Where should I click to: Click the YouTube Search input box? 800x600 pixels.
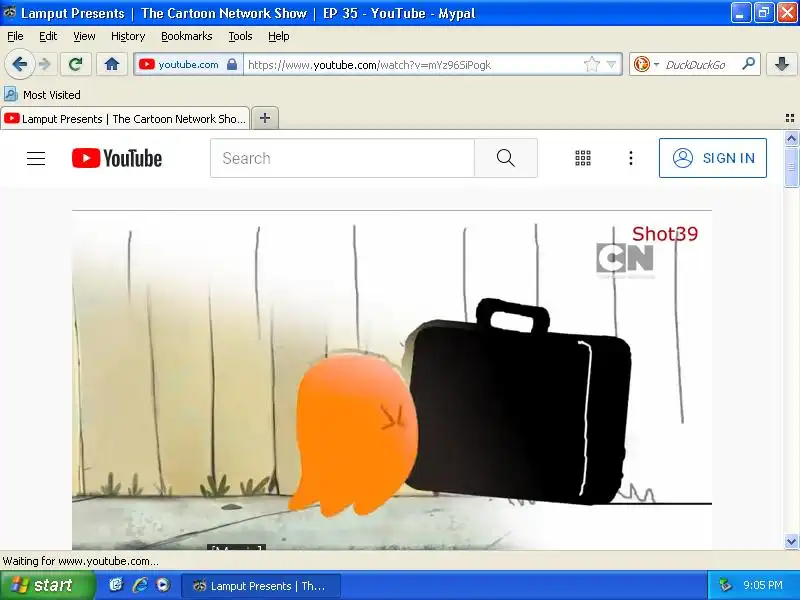342,158
